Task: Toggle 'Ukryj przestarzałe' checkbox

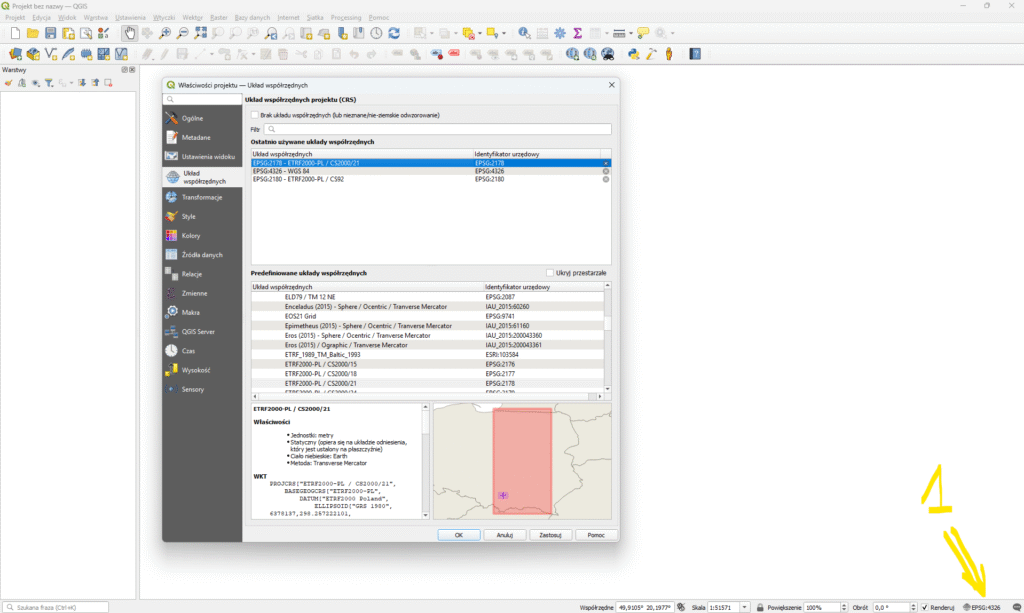Action: tap(550, 273)
